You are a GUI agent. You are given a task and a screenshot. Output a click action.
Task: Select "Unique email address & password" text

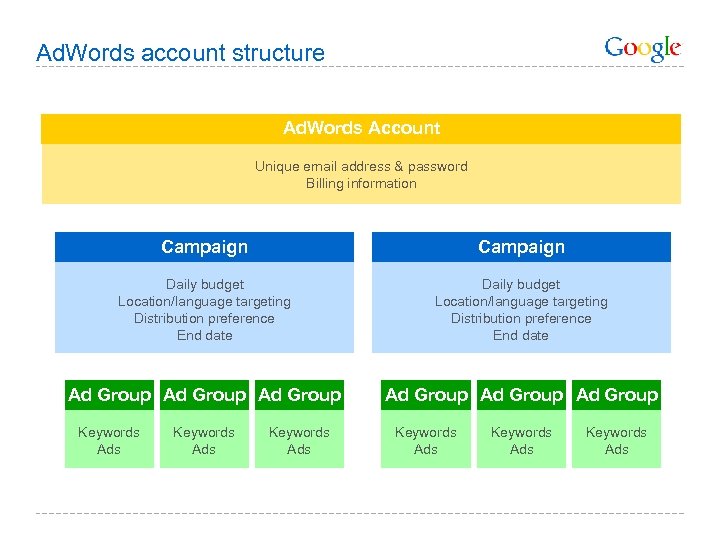361,166
